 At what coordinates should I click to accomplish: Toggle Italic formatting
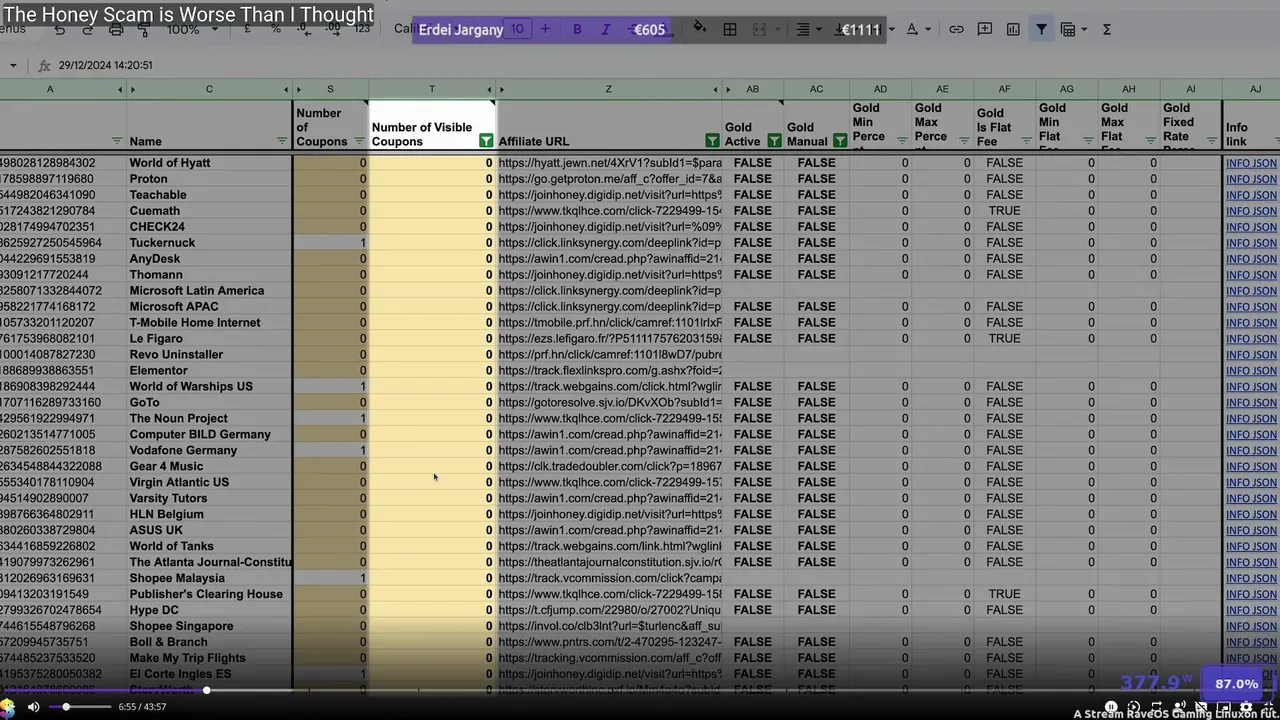click(x=605, y=29)
